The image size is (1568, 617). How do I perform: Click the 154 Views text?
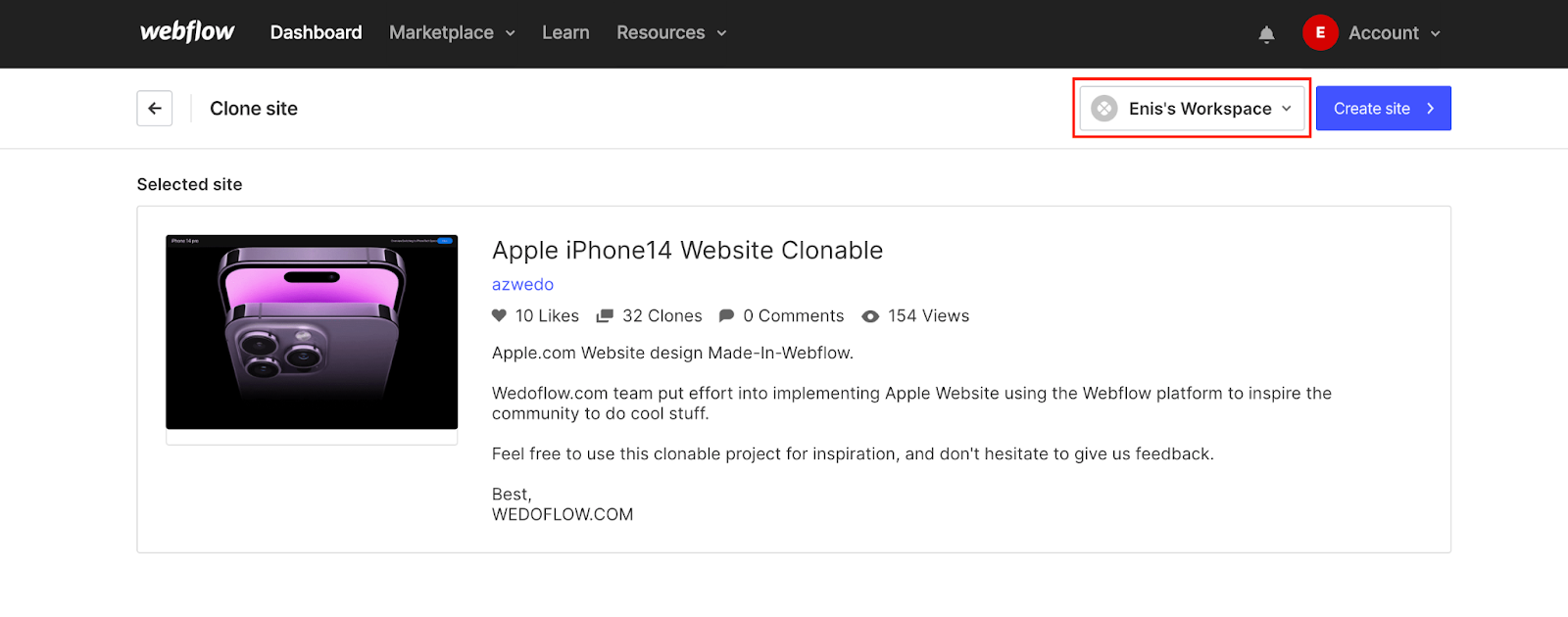click(928, 315)
